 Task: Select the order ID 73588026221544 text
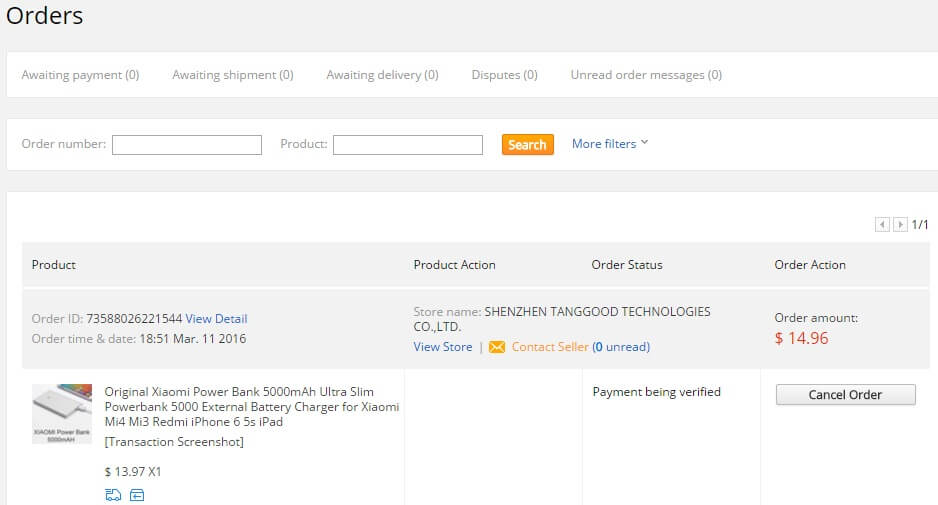(x=134, y=319)
